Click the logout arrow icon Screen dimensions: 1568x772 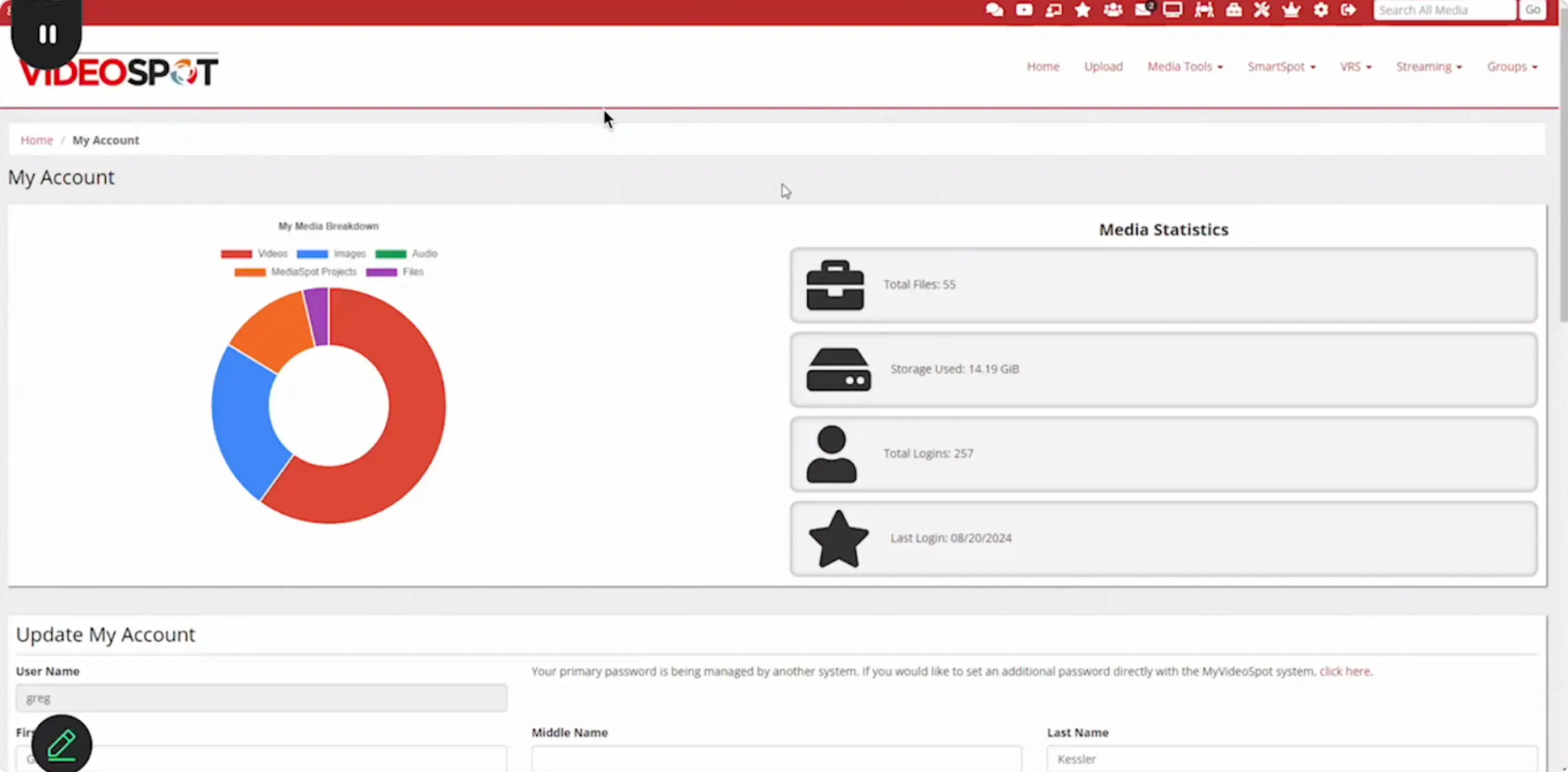(x=1349, y=10)
